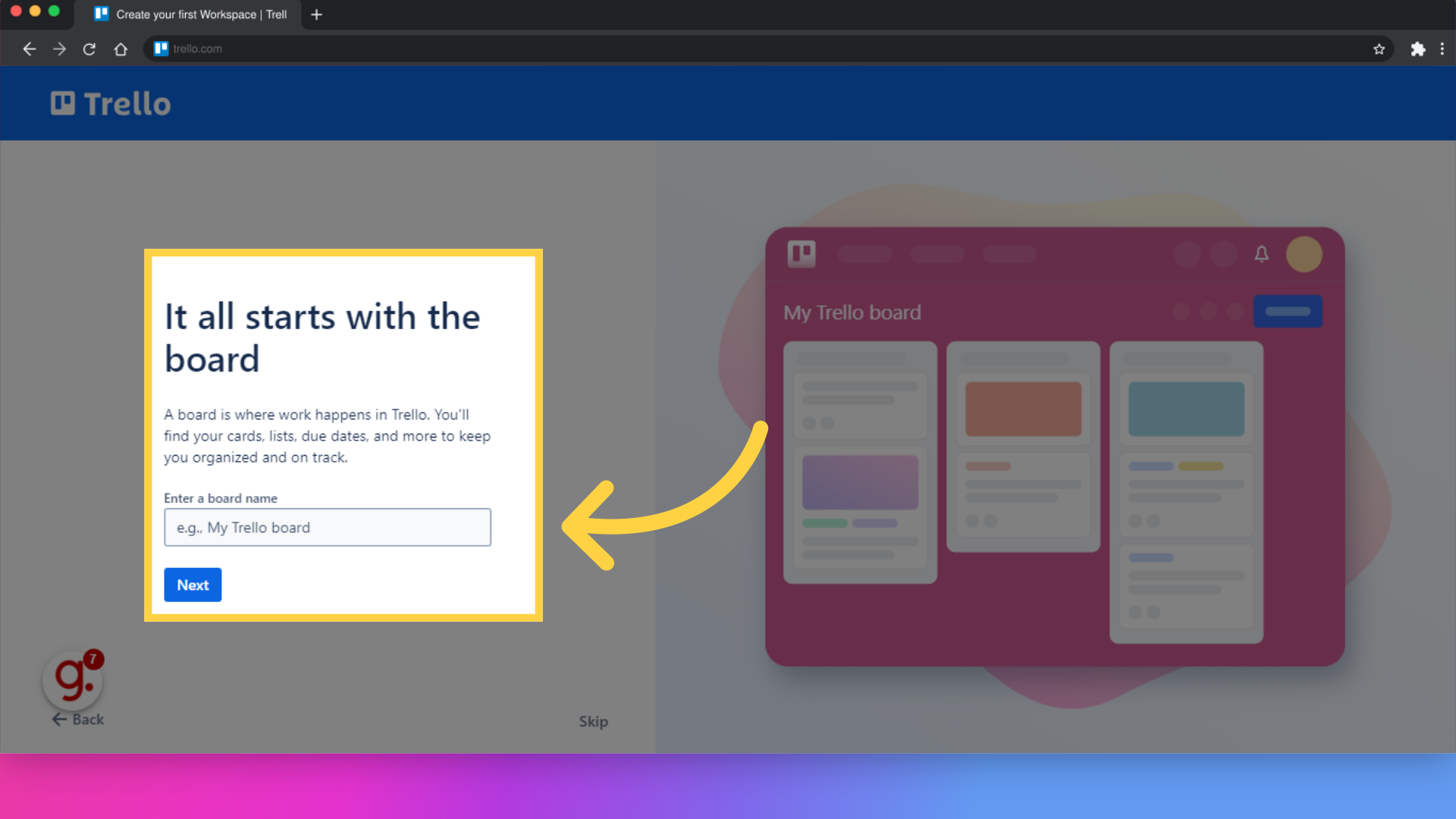
Task: Click the trello.com address bar
Action: tap(197, 48)
